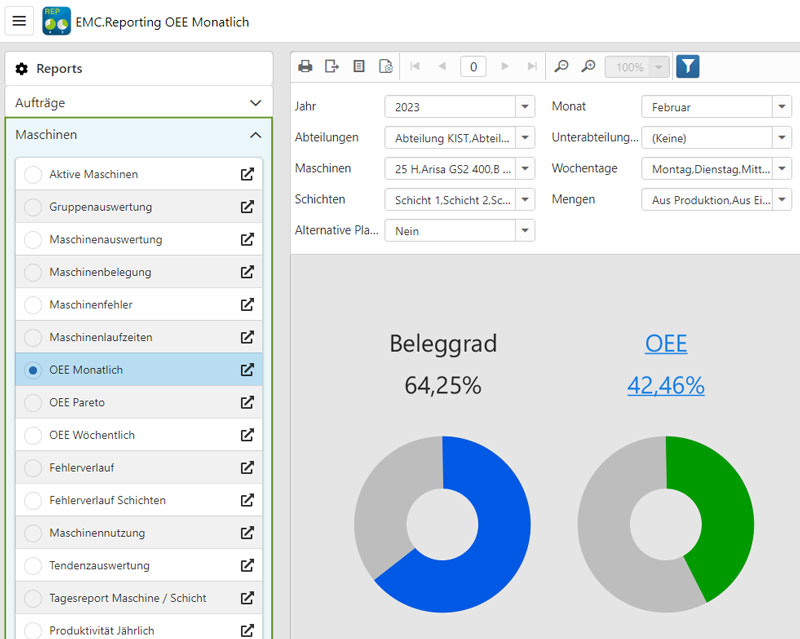Click the page setup icon next to the document icon
The height and width of the screenshot is (639, 800).
[385, 66]
